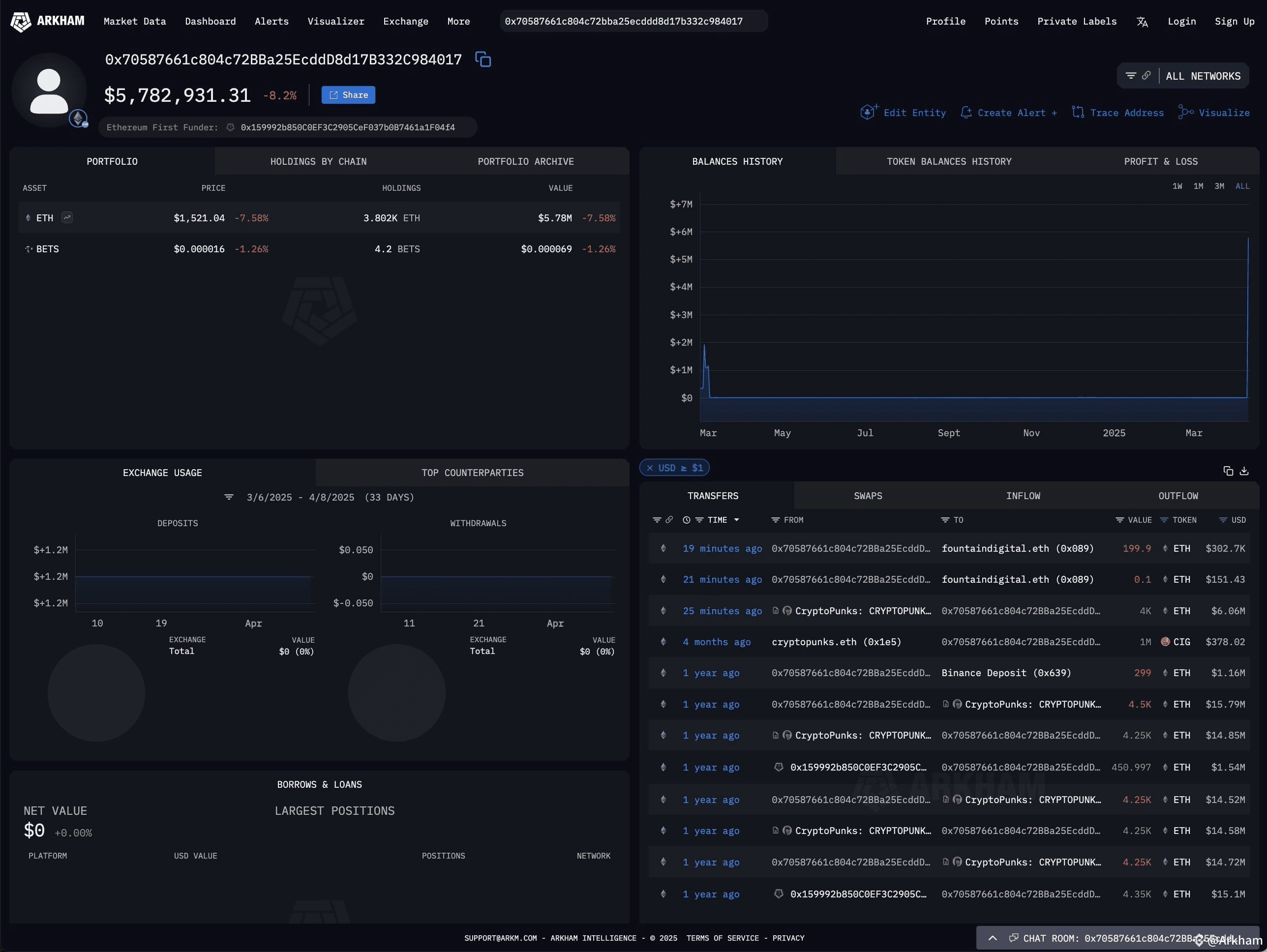The width and height of the screenshot is (1267, 952).
Task: Open the Market Data menu
Action: (135, 21)
